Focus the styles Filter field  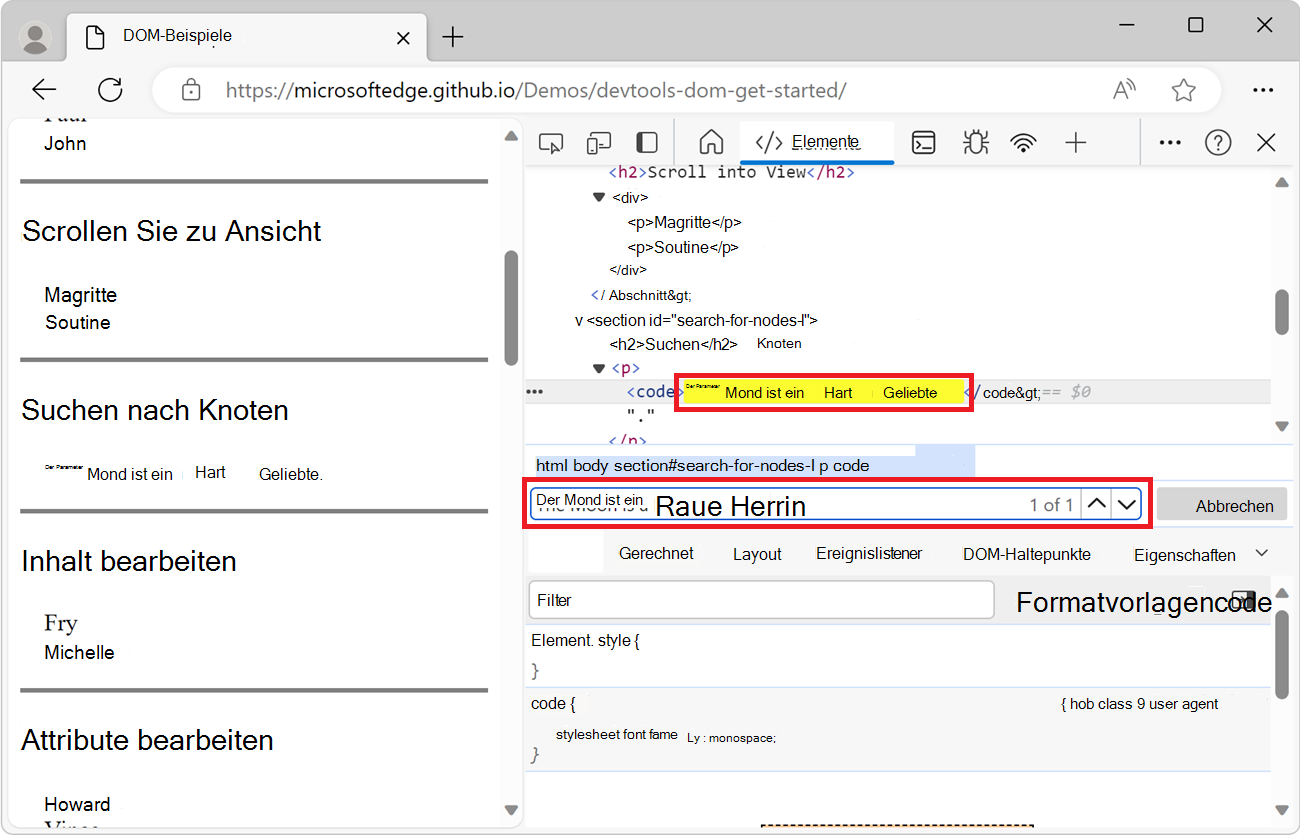[x=761, y=600]
